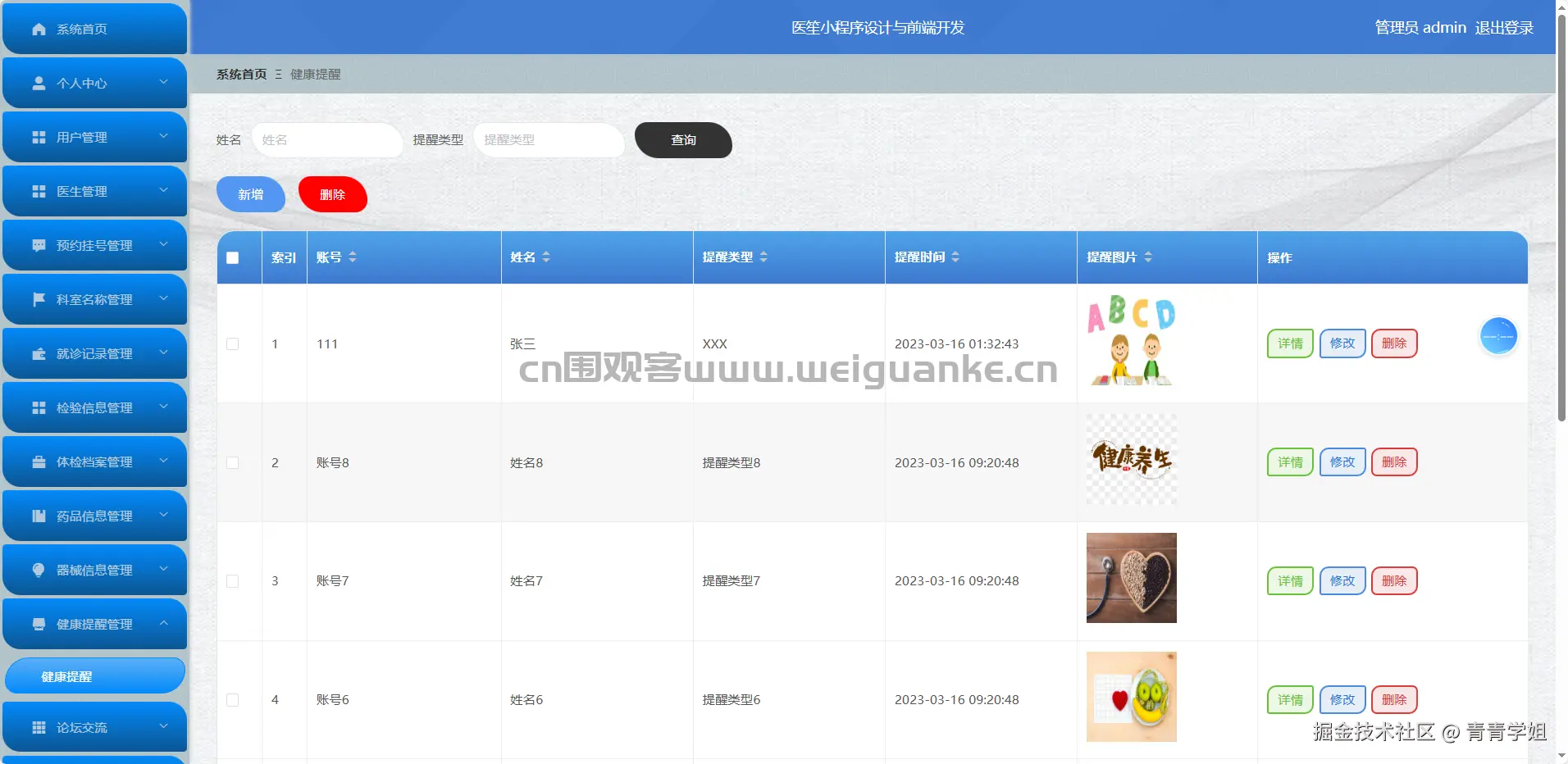Click the icon beside 药品信息管理
The height and width of the screenshot is (764, 1568).
(39, 516)
